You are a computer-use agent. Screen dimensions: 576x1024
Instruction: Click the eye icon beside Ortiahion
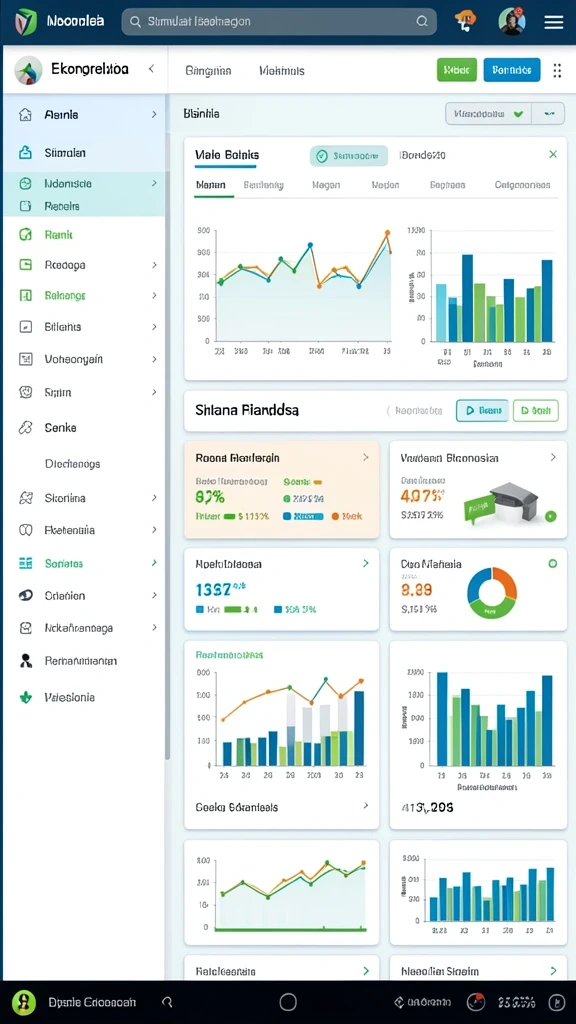point(25,595)
